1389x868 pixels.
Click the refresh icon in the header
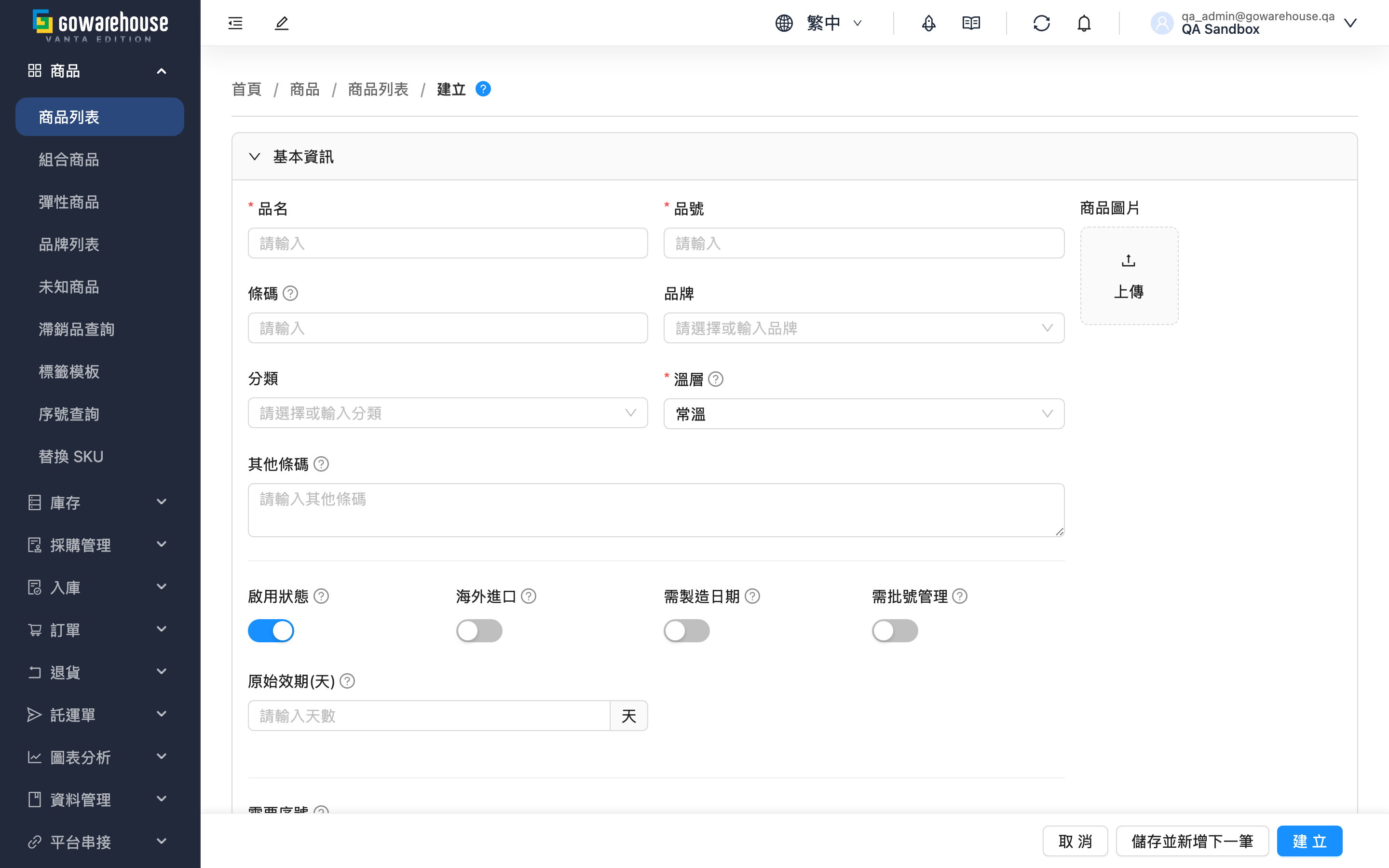[x=1042, y=23]
